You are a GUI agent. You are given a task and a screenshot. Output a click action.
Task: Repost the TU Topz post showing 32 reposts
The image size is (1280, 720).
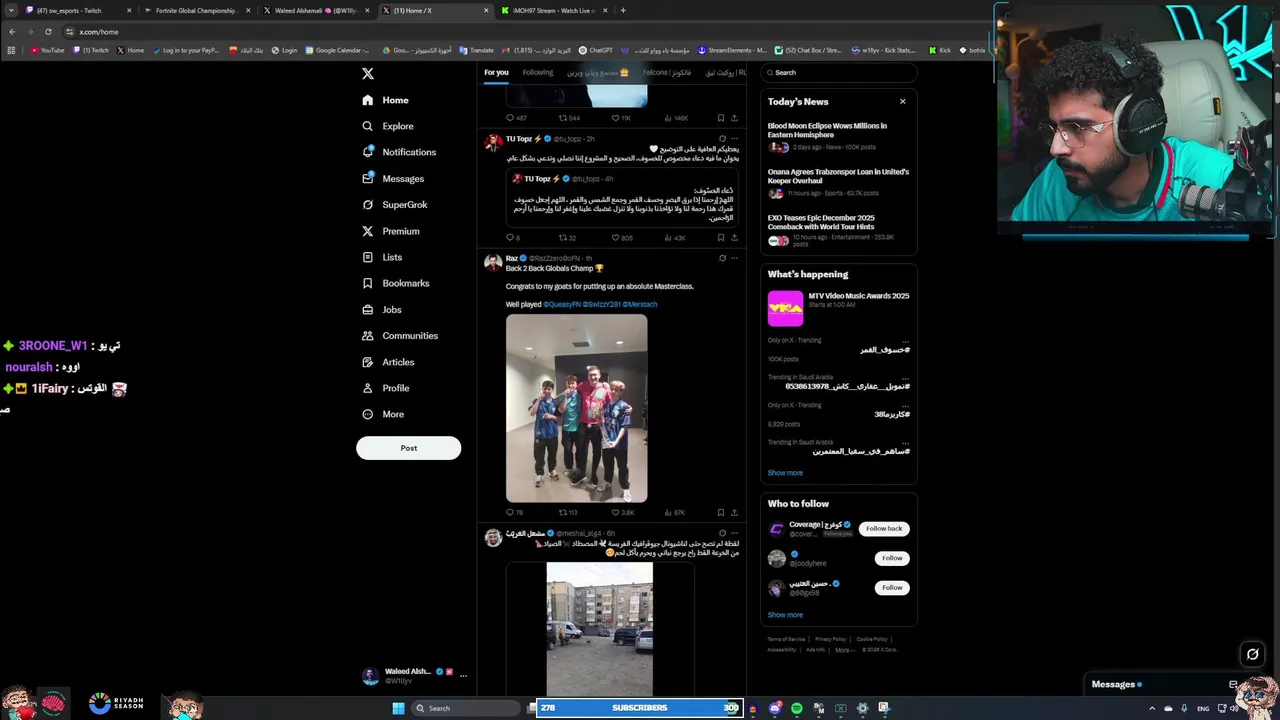tap(563, 238)
